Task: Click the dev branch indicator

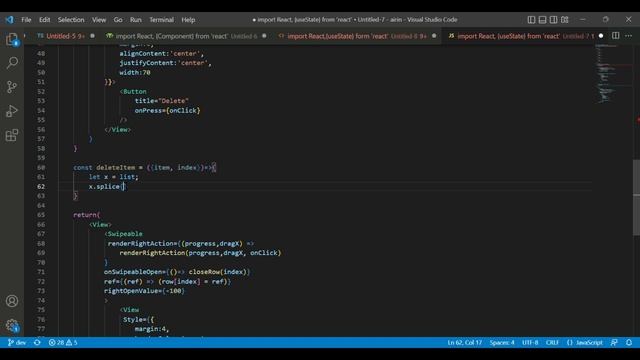Action: 17,342
